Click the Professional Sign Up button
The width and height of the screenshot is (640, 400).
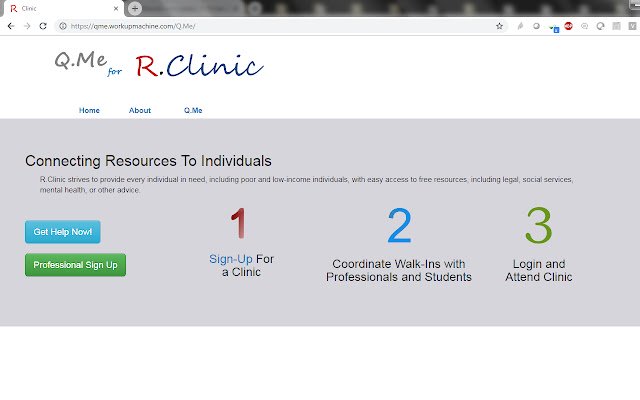coord(76,265)
